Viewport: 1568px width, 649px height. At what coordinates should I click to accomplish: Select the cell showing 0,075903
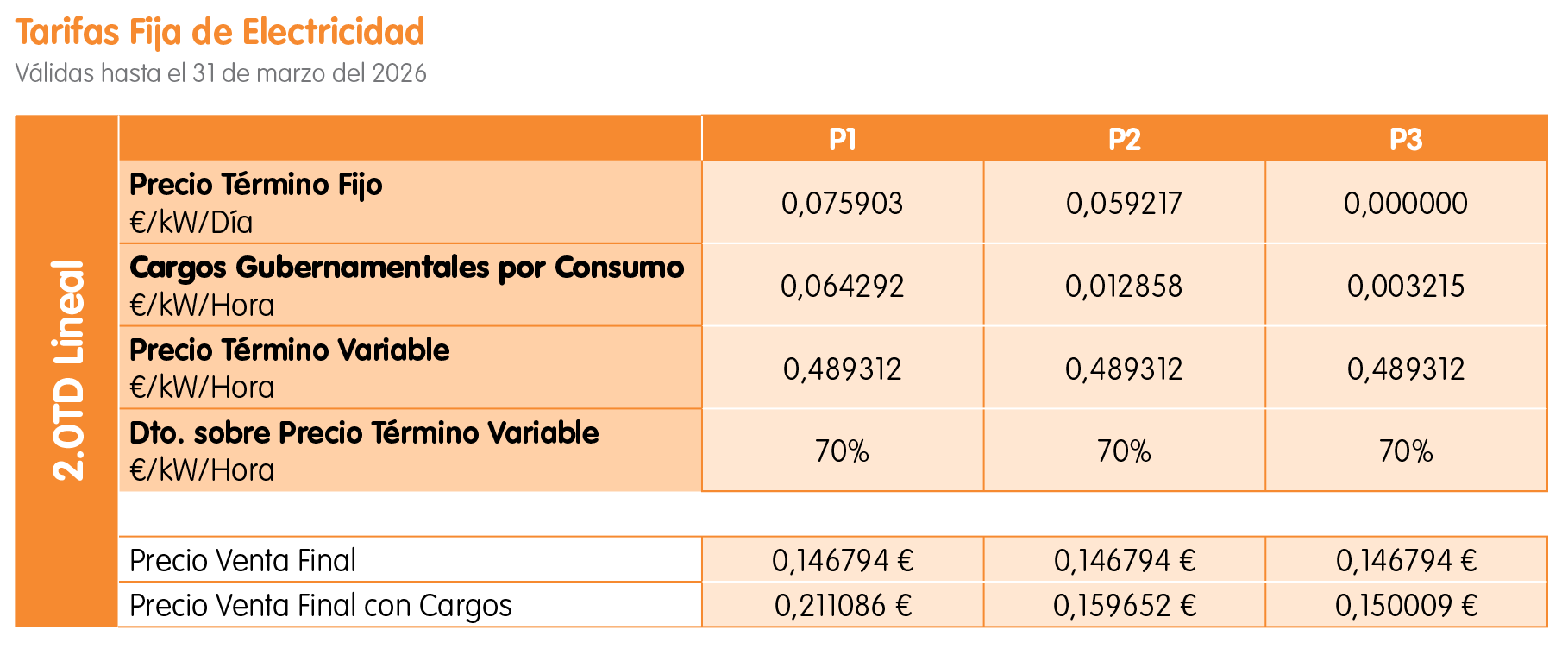point(842,204)
